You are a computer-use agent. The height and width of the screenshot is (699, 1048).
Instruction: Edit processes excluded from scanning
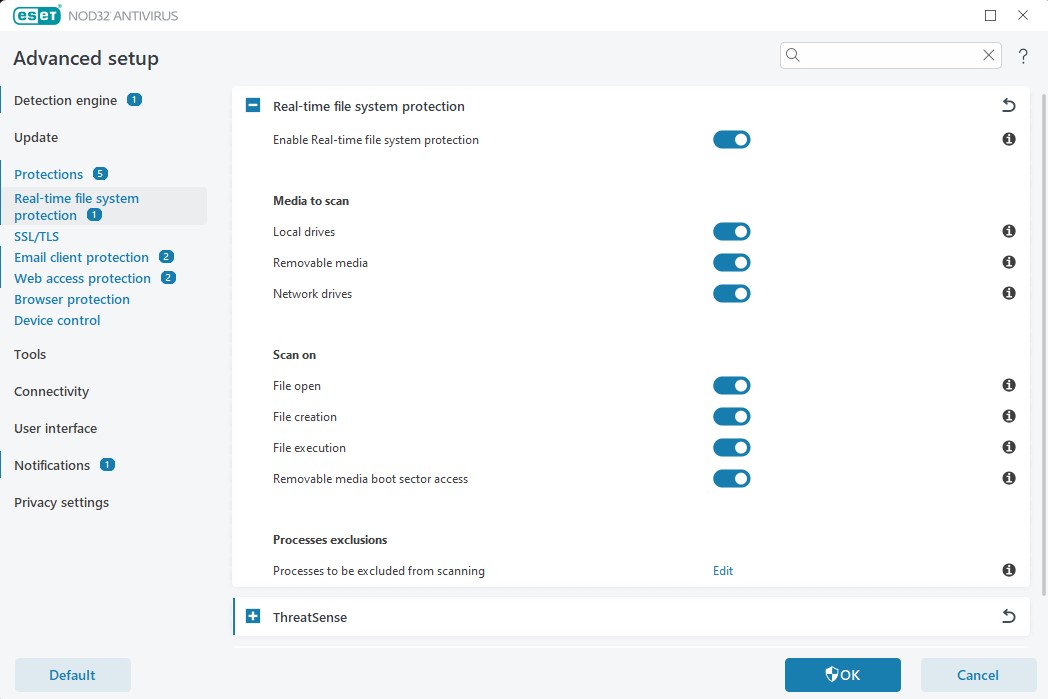coord(723,571)
